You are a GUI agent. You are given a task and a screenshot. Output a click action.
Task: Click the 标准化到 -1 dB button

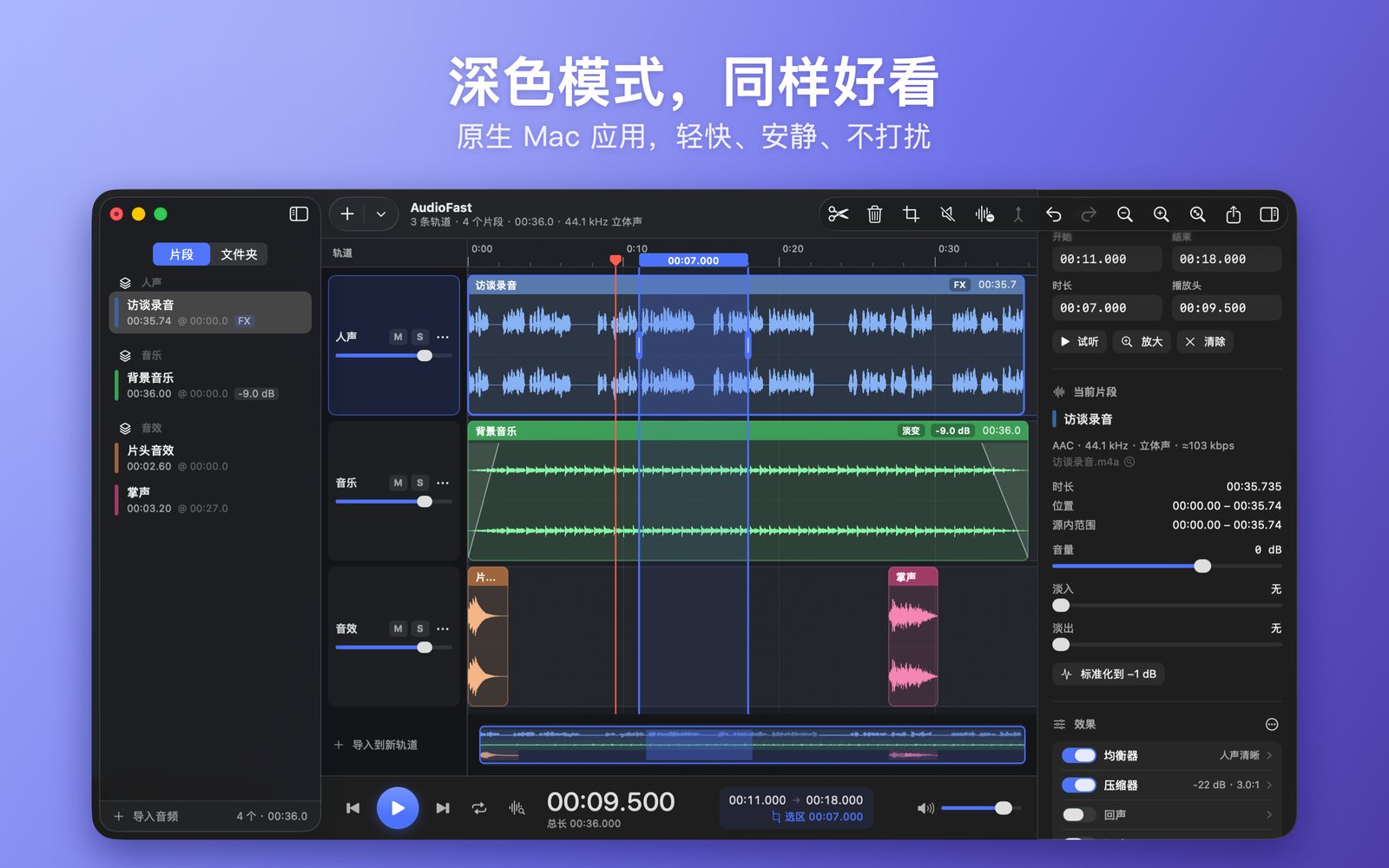pyautogui.click(x=1109, y=674)
